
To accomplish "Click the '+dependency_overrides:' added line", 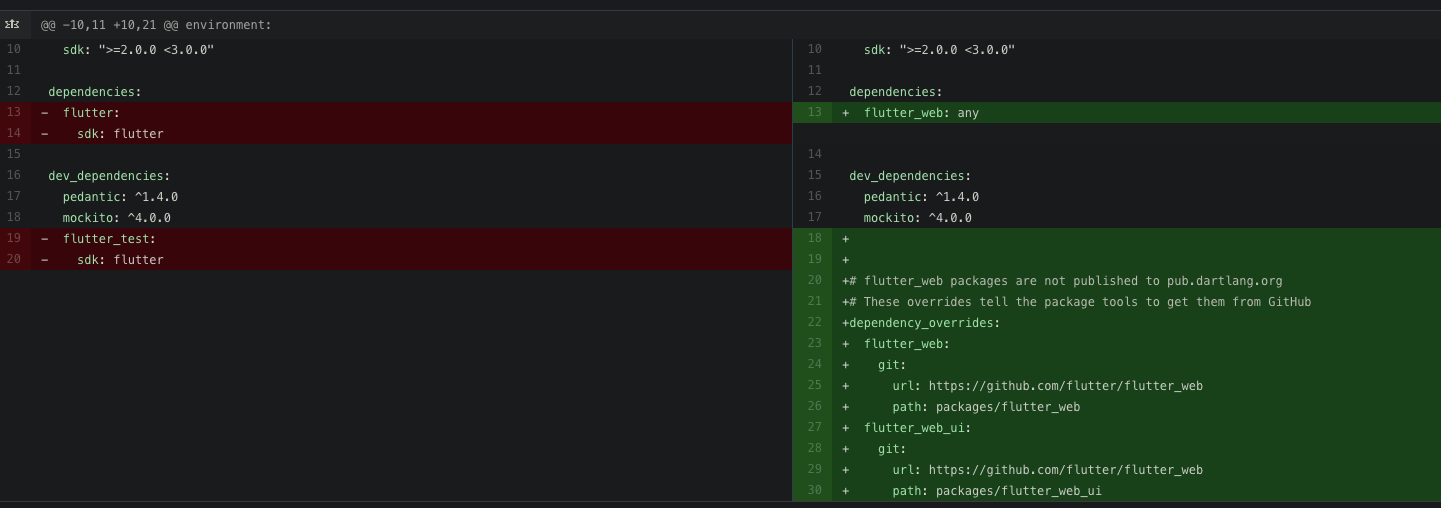I will 924,323.
